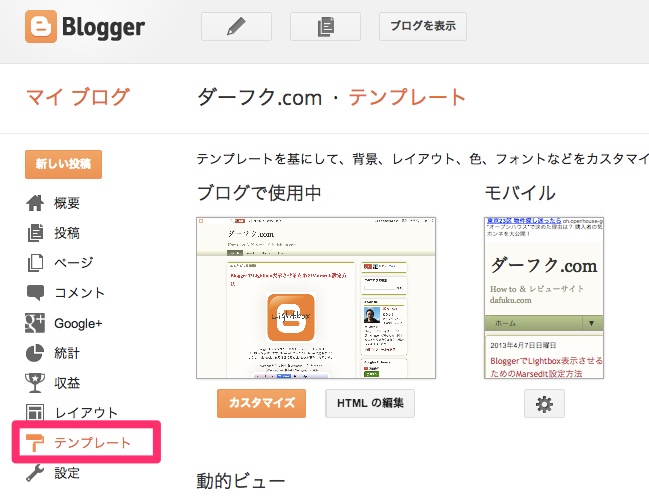The height and width of the screenshot is (500, 649).
Task: Click the Google+ icon in sidebar
Action: pos(35,323)
